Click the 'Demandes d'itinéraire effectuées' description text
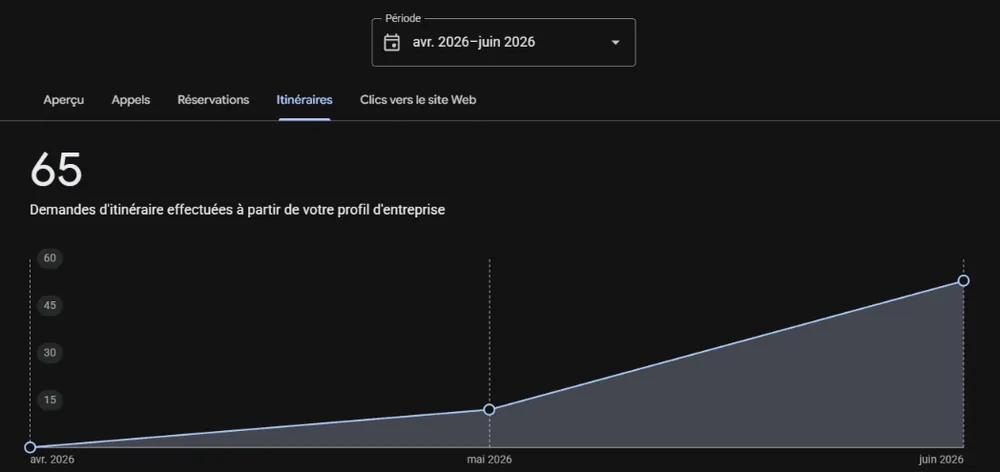The image size is (1000, 472). [x=237, y=210]
